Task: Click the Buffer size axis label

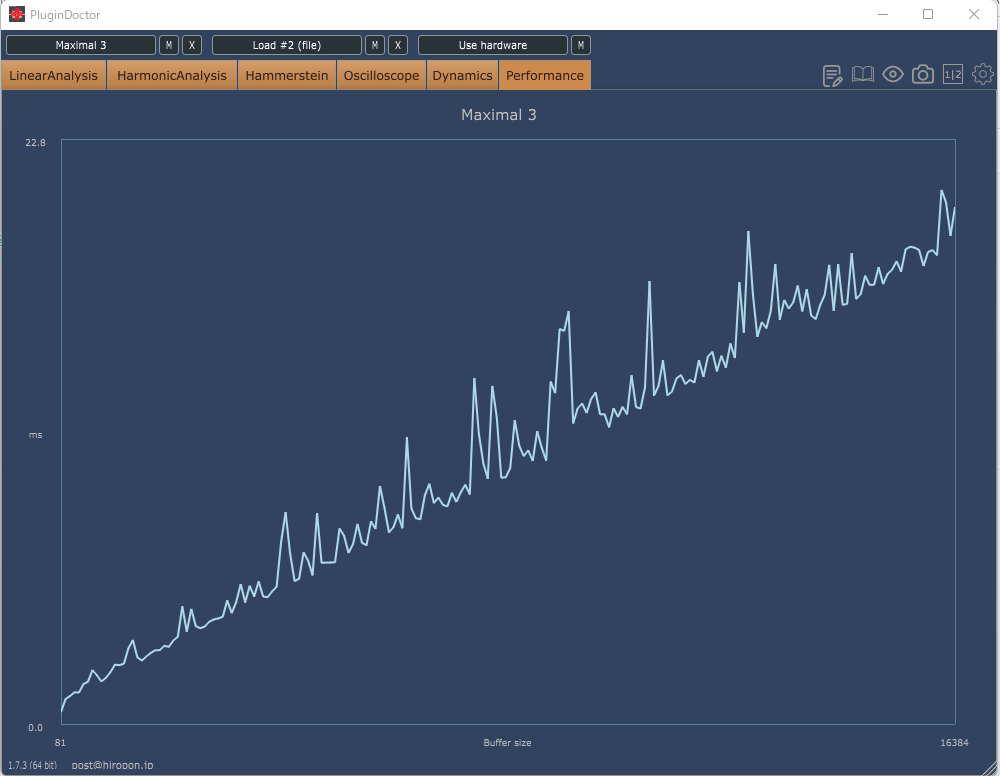Action: click(x=507, y=742)
